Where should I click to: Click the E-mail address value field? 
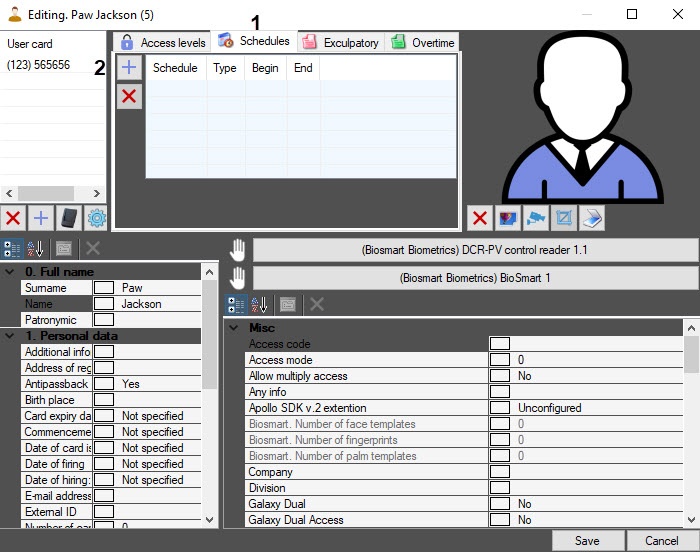pyautogui.click(x=158, y=496)
